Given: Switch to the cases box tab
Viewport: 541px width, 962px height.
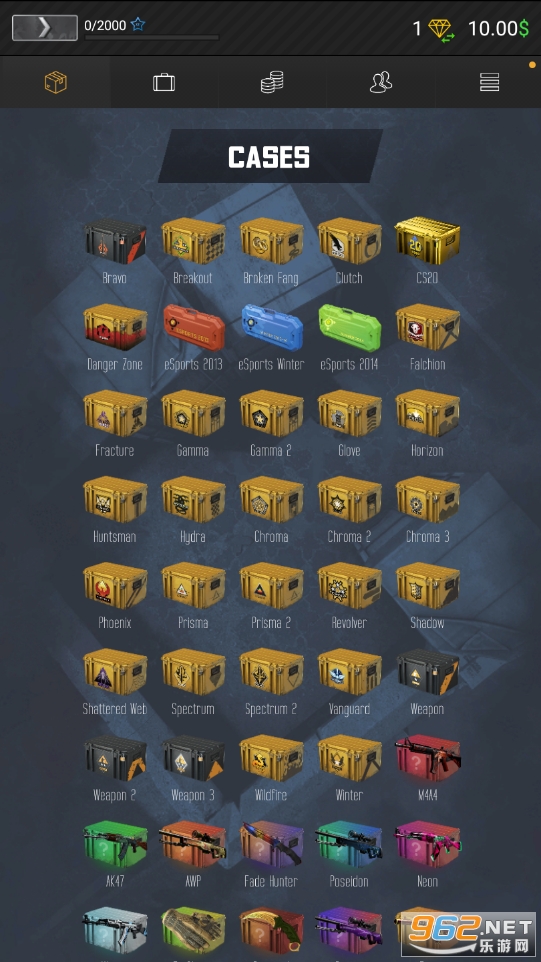Looking at the screenshot, I should click(55, 82).
